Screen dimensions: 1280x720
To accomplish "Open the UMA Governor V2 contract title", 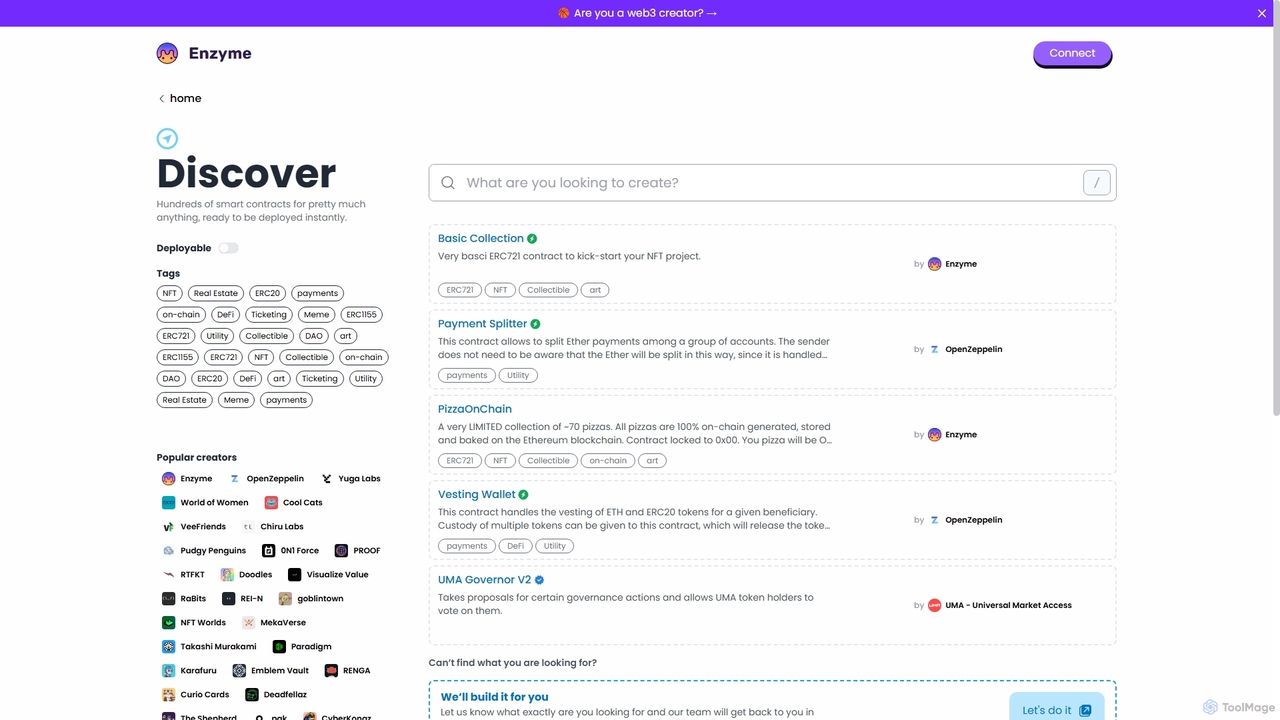I will pyautogui.click(x=484, y=580).
